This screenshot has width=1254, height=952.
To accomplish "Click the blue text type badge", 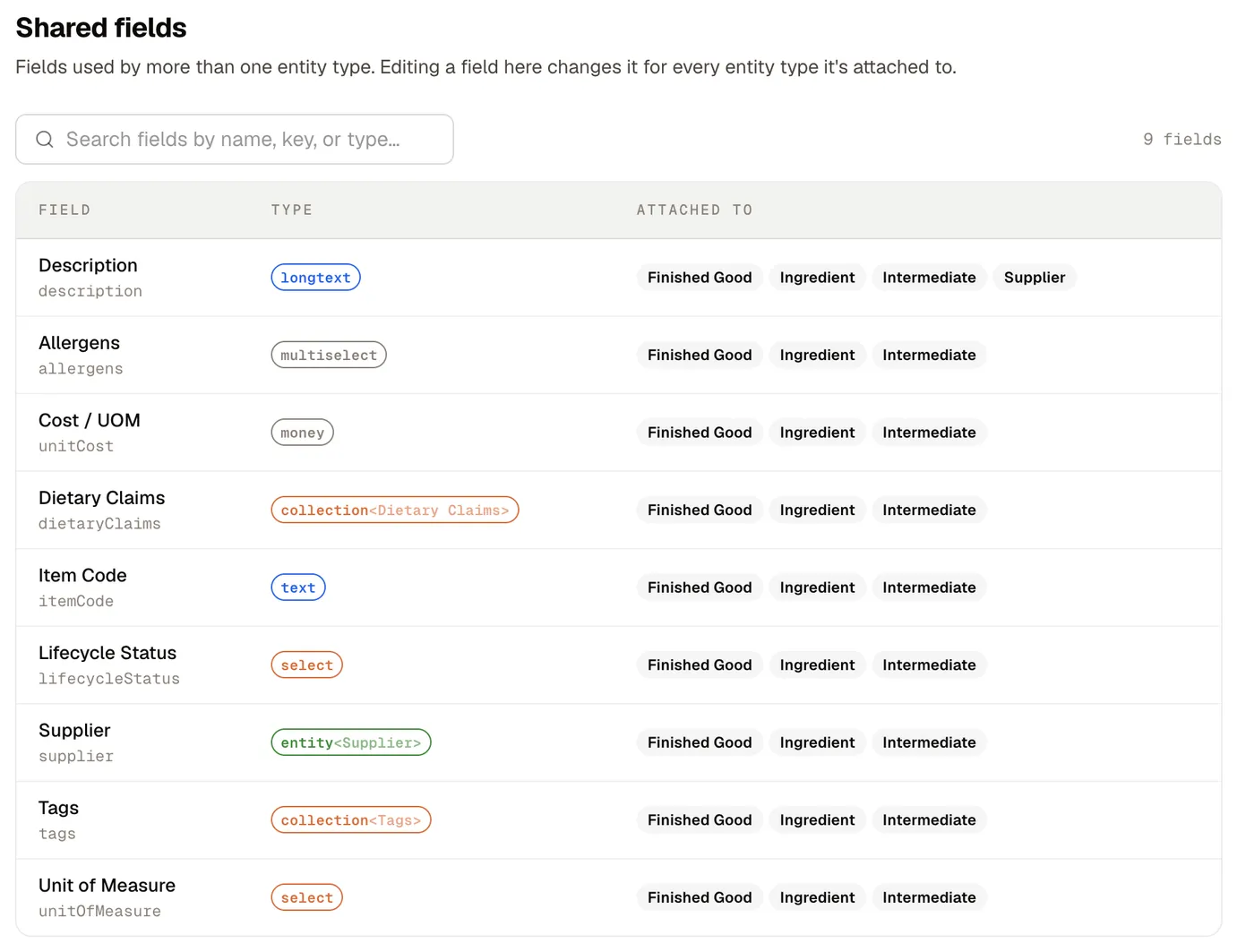I will 298,587.
